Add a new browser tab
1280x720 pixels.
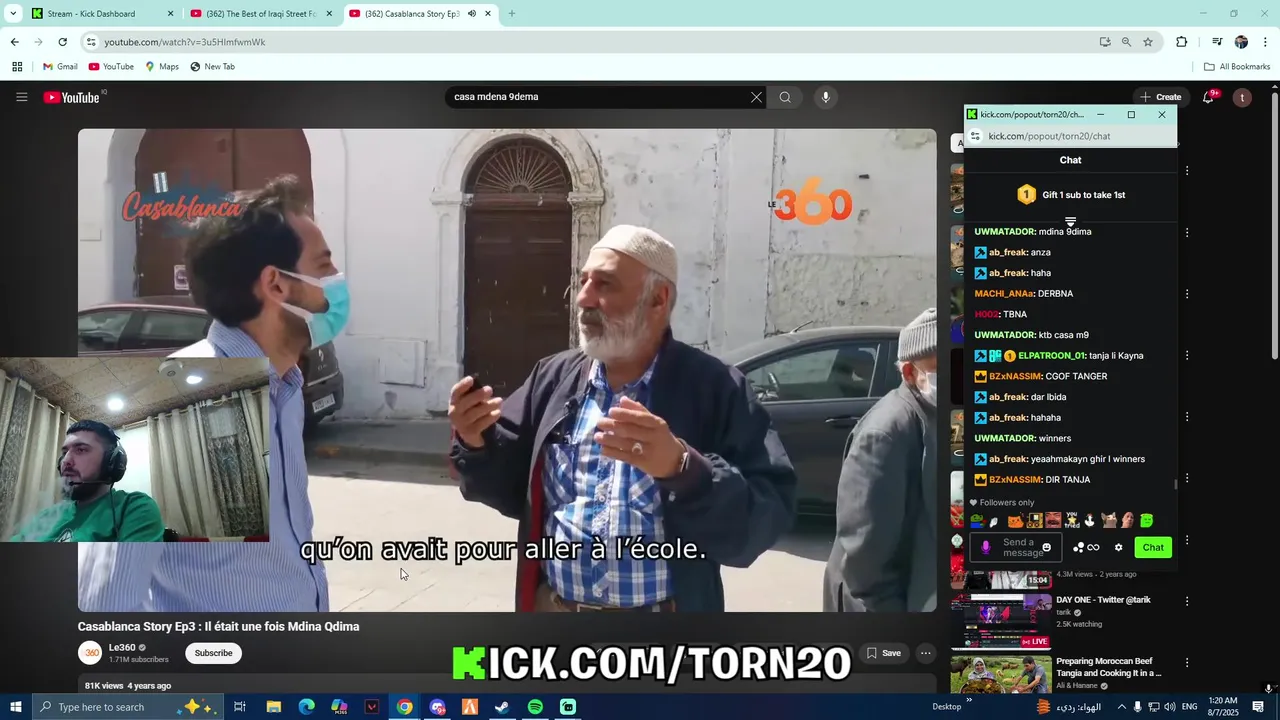tap(511, 14)
